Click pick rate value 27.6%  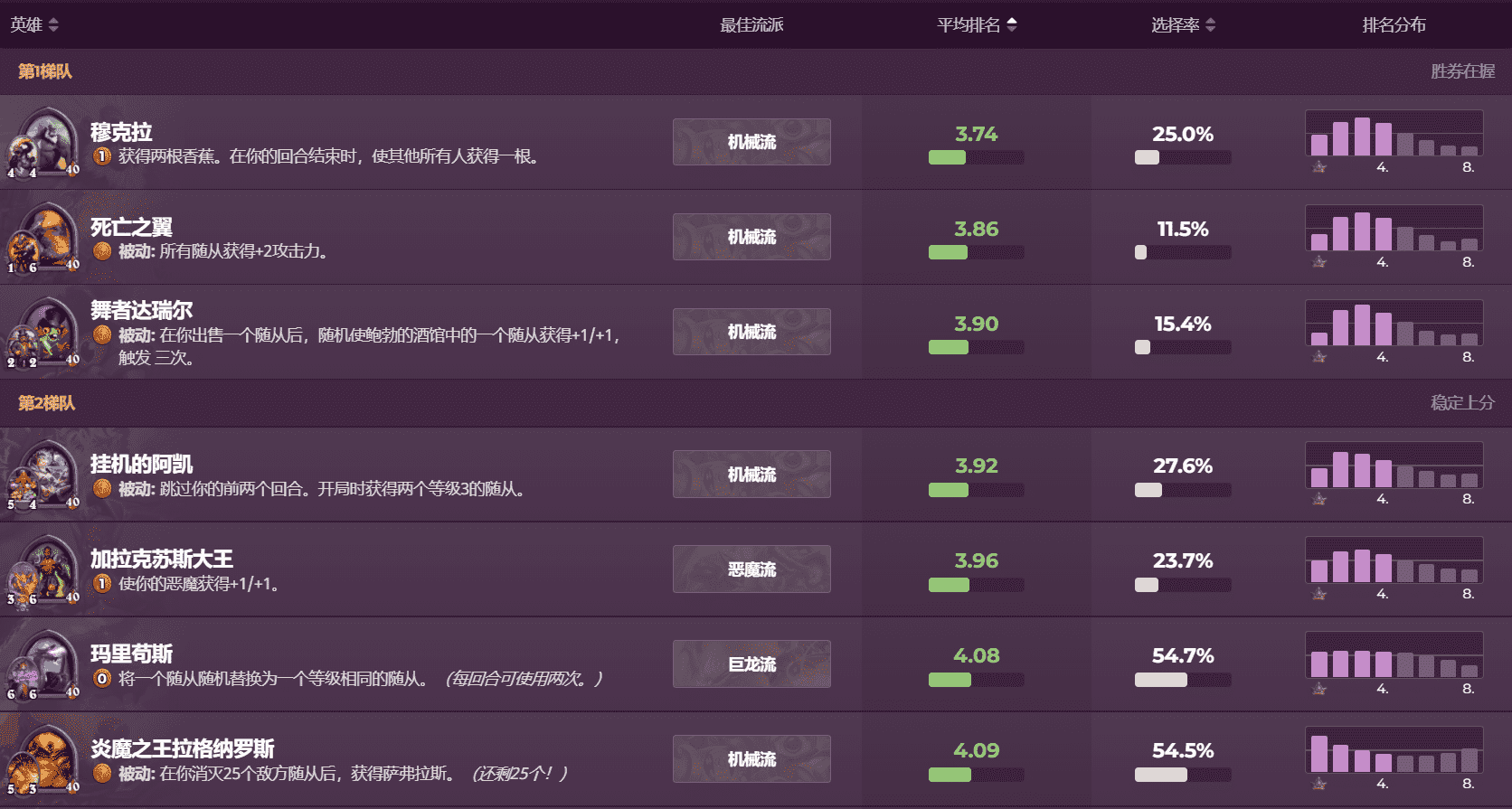[x=1182, y=466]
